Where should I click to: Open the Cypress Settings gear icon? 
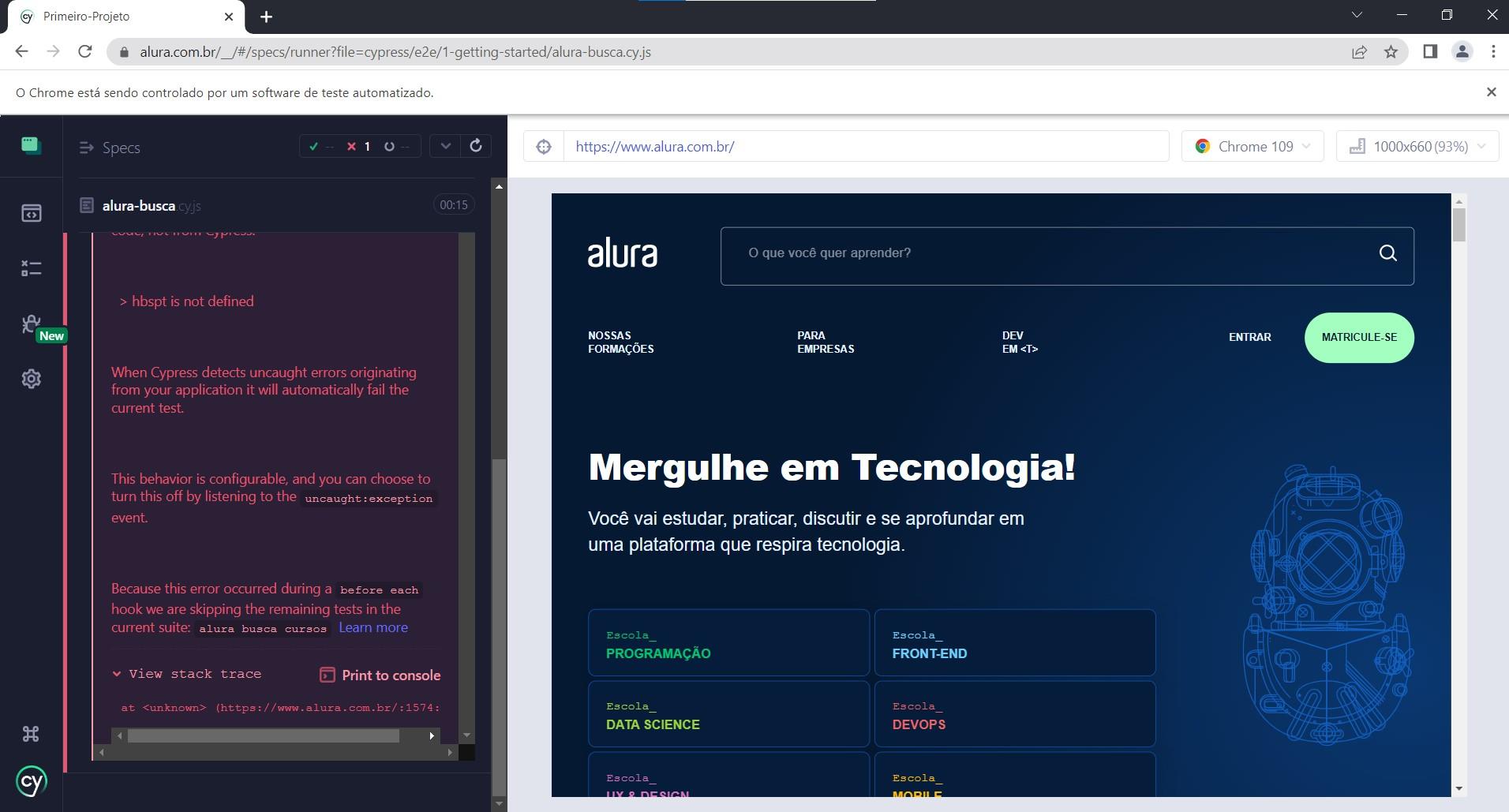pyautogui.click(x=31, y=379)
